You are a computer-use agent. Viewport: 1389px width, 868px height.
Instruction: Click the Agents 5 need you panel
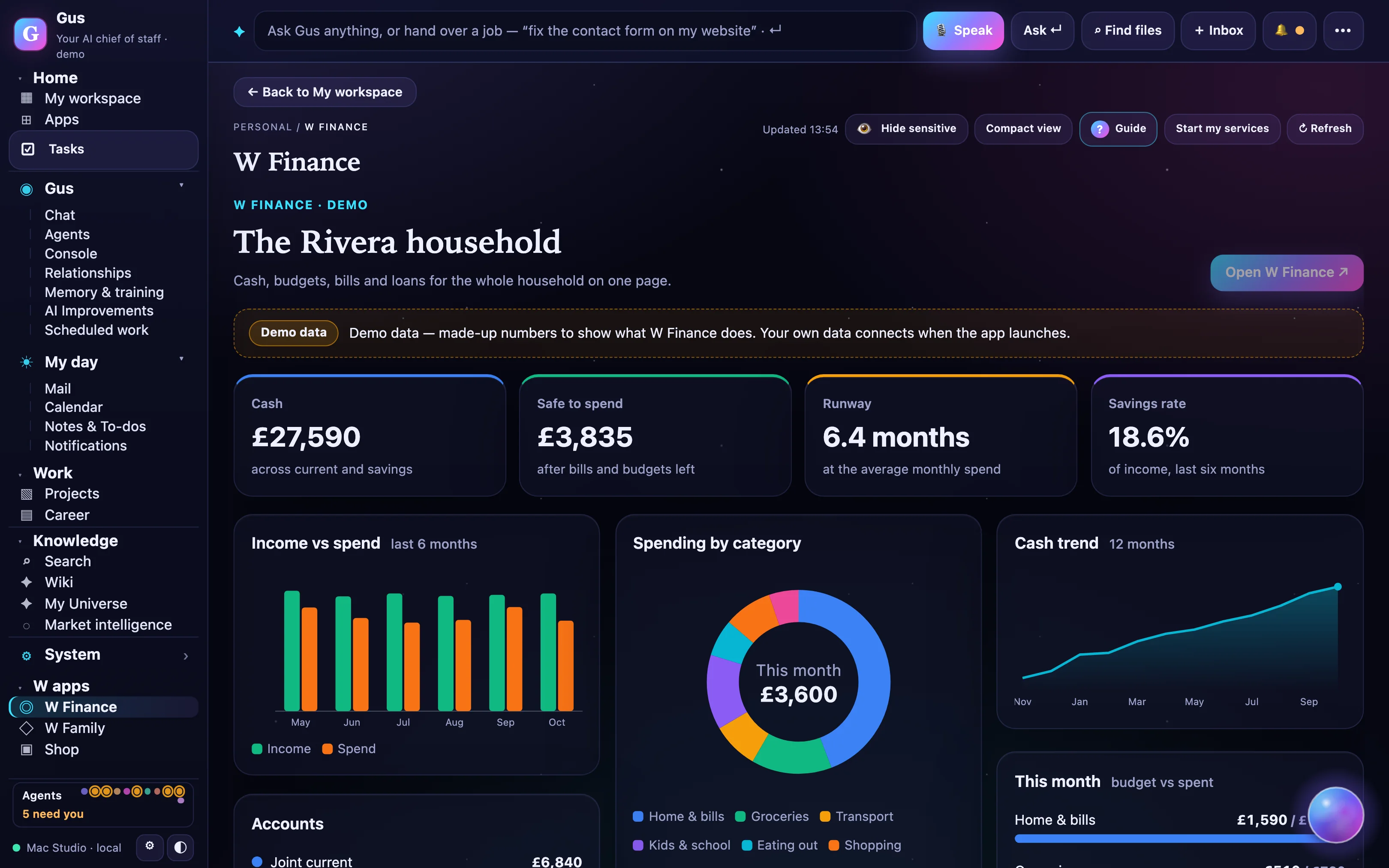pyautogui.click(x=103, y=804)
